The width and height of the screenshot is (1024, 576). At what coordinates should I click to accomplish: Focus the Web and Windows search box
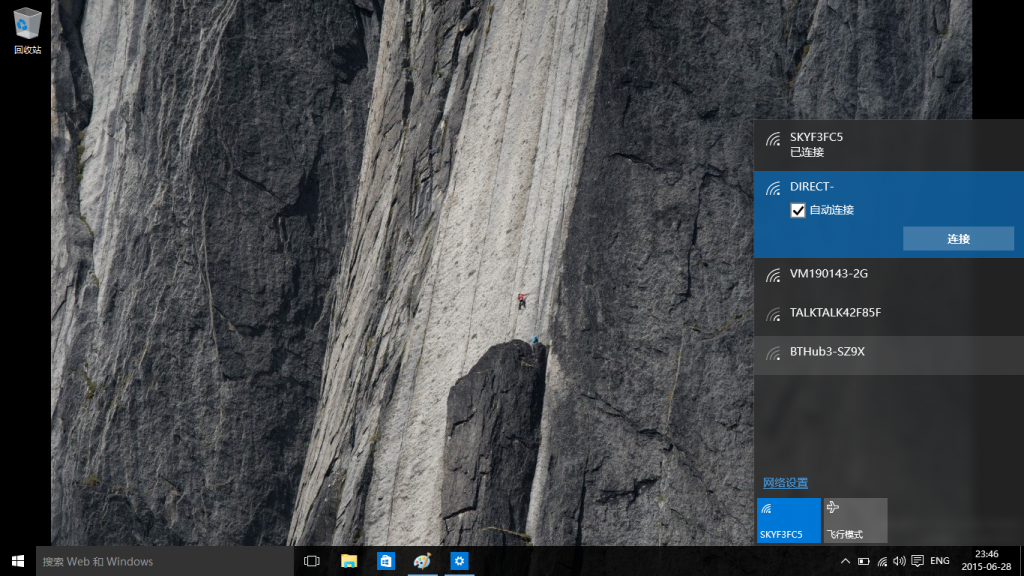165,561
